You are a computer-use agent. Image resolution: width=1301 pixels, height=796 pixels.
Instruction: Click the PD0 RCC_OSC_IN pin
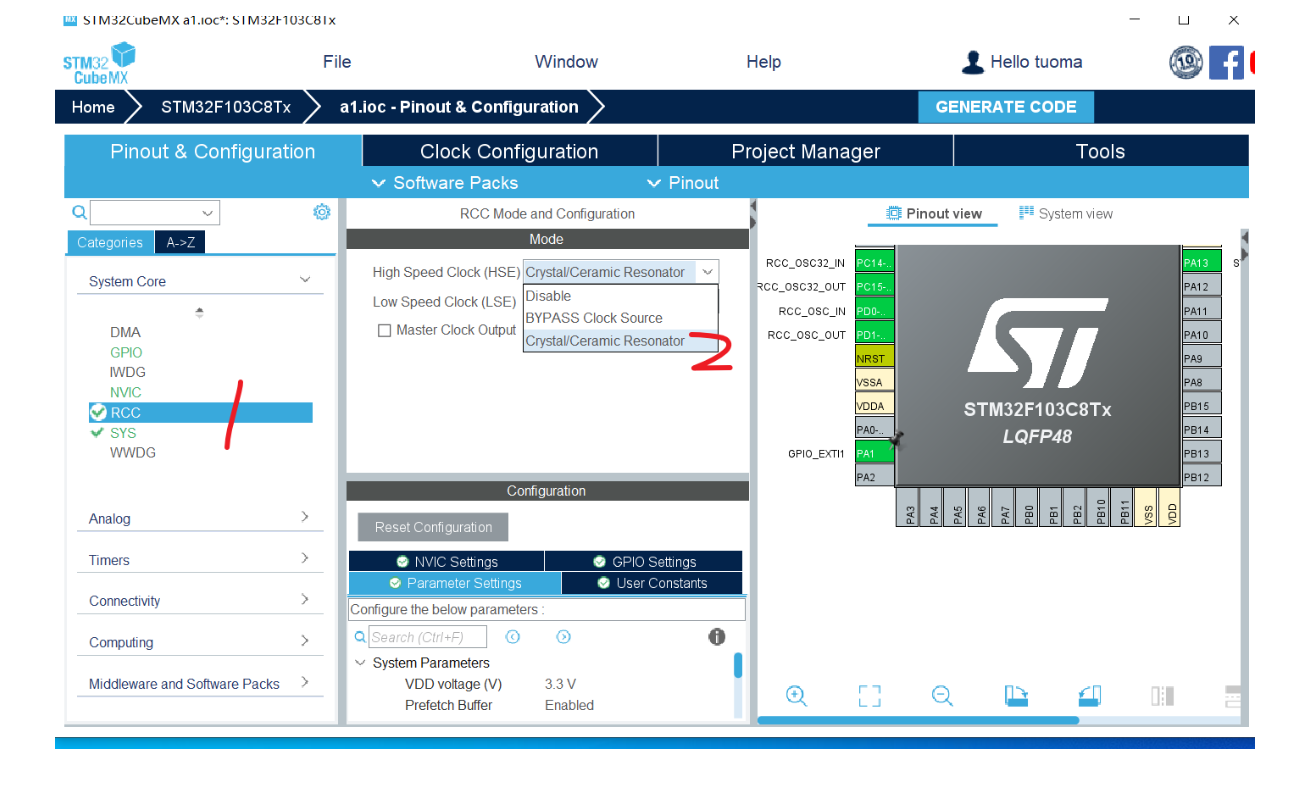coord(874,311)
